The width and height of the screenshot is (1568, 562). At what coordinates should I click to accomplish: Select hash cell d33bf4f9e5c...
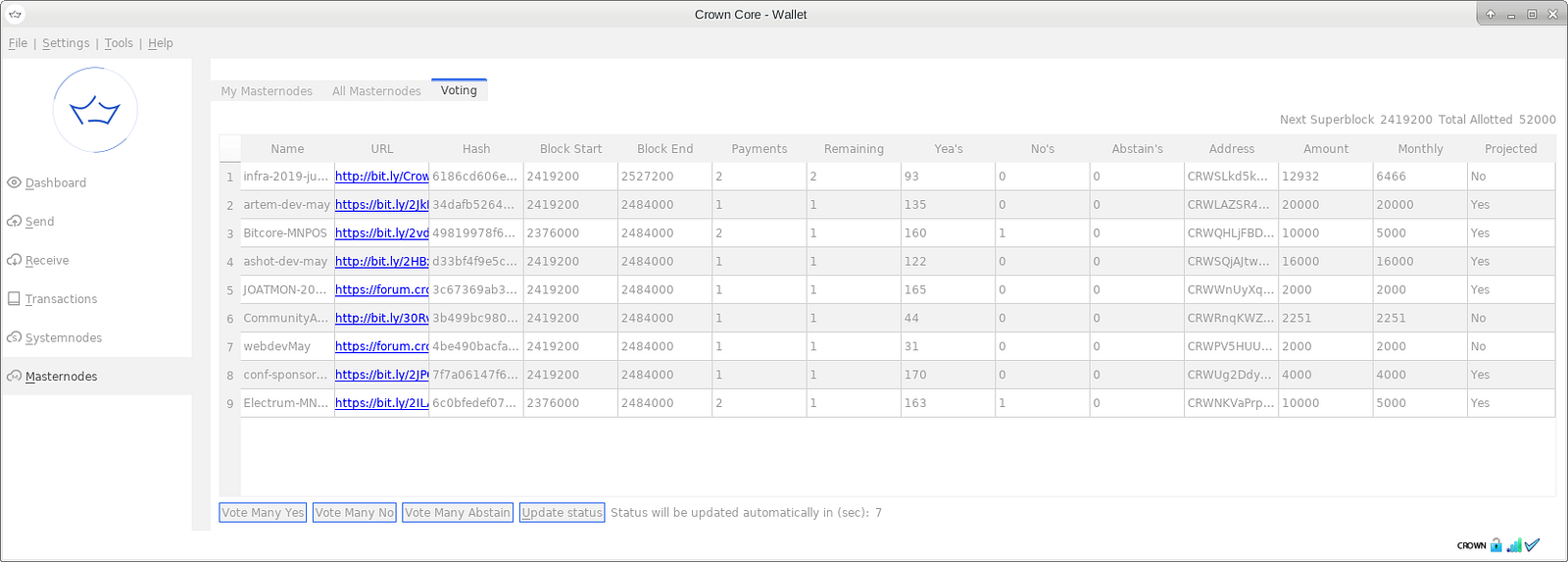[x=476, y=262]
